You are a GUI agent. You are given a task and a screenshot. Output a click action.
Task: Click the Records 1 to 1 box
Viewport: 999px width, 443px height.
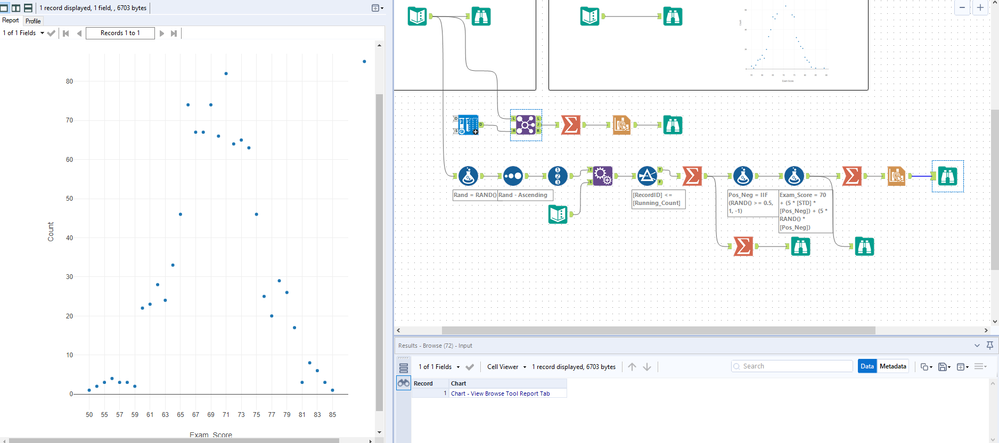pyautogui.click(x=120, y=33)
